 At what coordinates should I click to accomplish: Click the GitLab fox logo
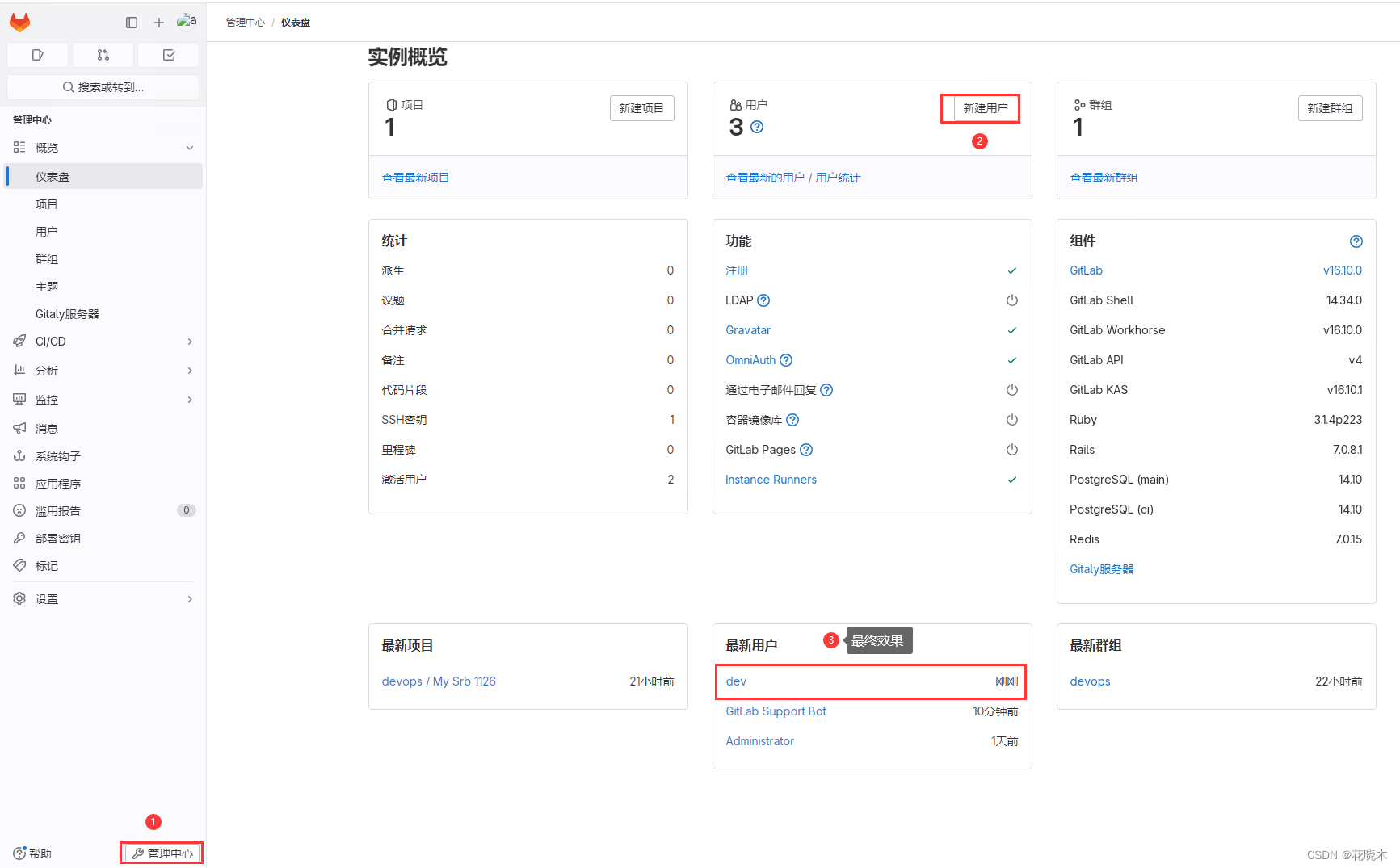pyautogui.click(x=19, y=23)
